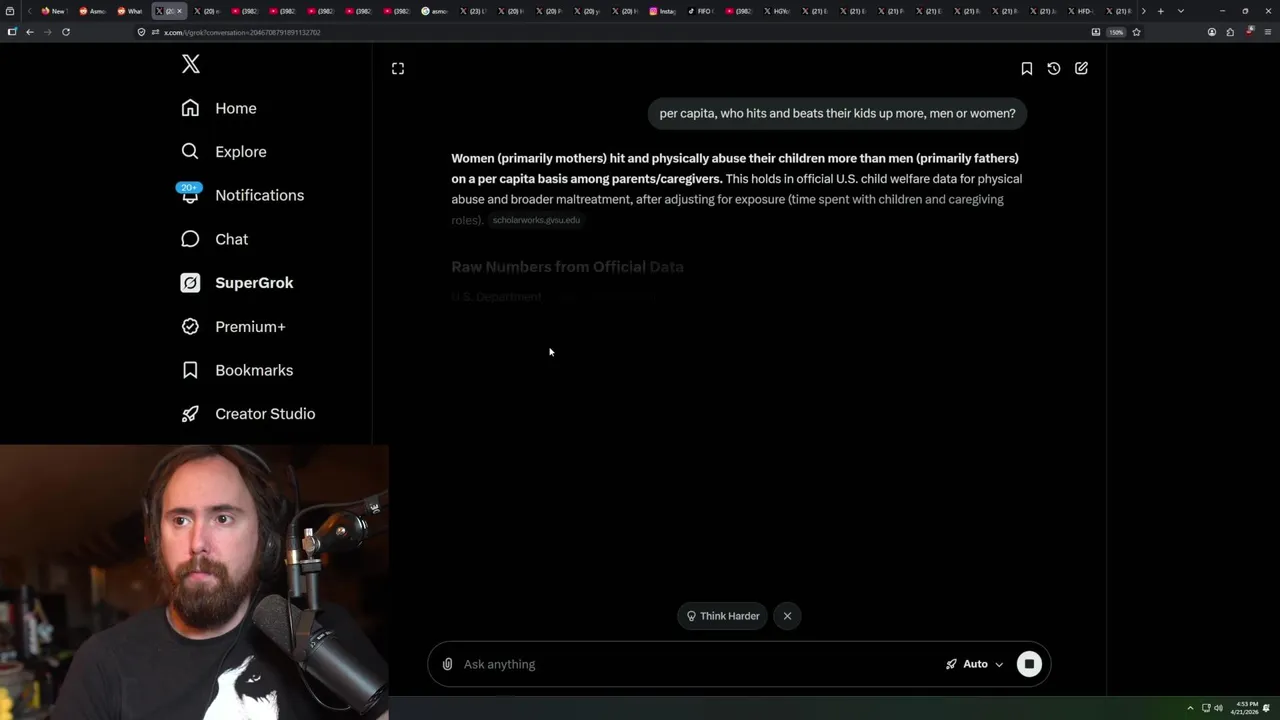This screenshot has height=720, width=1280.
Task: Click the SuperGrok logo icon
Action: point(190,283)
